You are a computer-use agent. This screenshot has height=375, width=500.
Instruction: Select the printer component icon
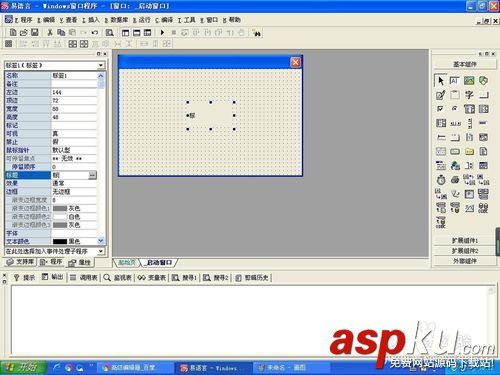tap(455, 180)
